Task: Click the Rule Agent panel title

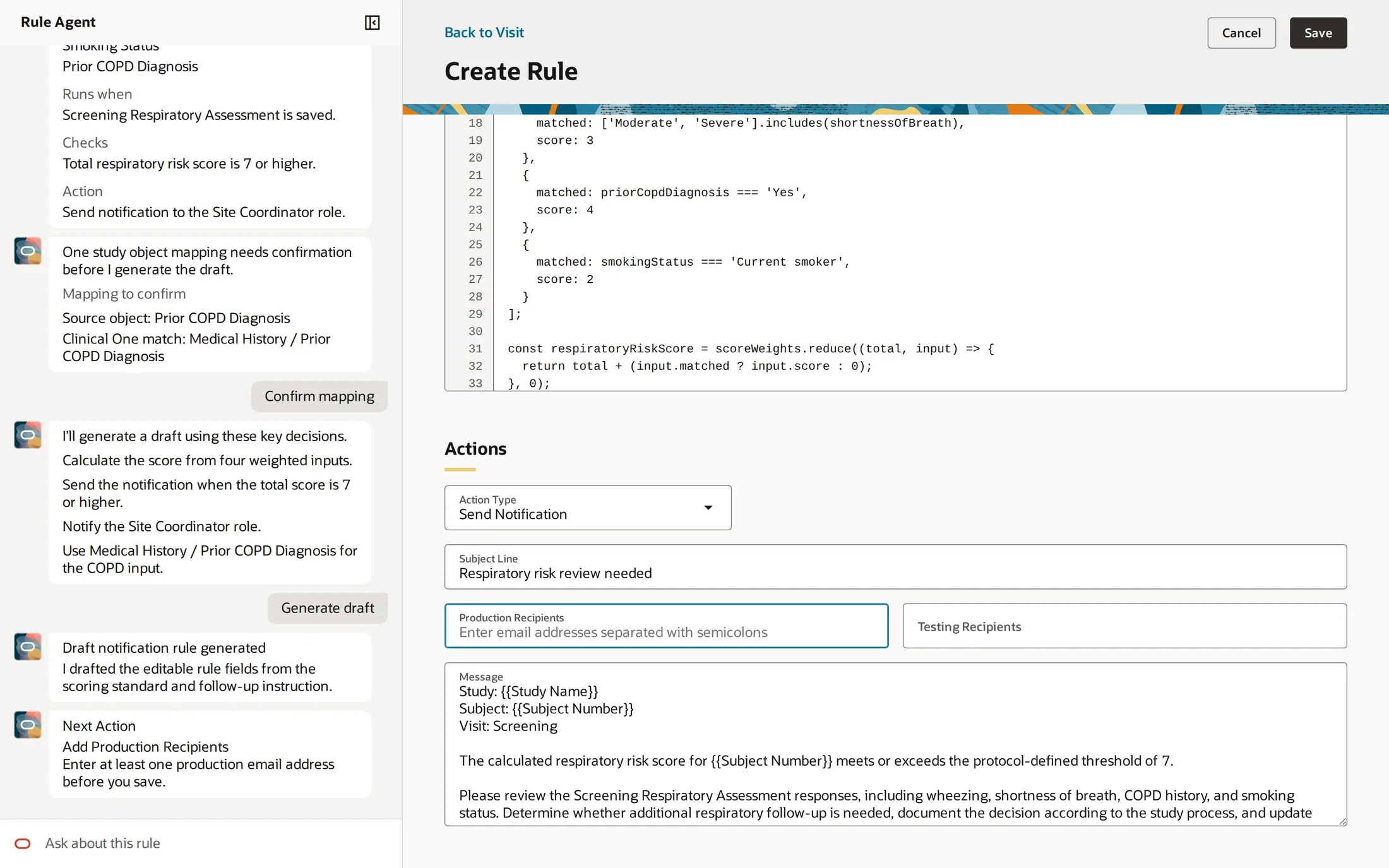Action: pos(58,22)
